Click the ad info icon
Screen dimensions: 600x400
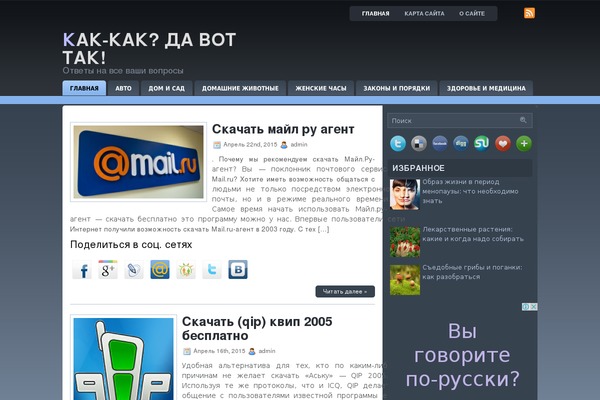[x=526, y=307]
